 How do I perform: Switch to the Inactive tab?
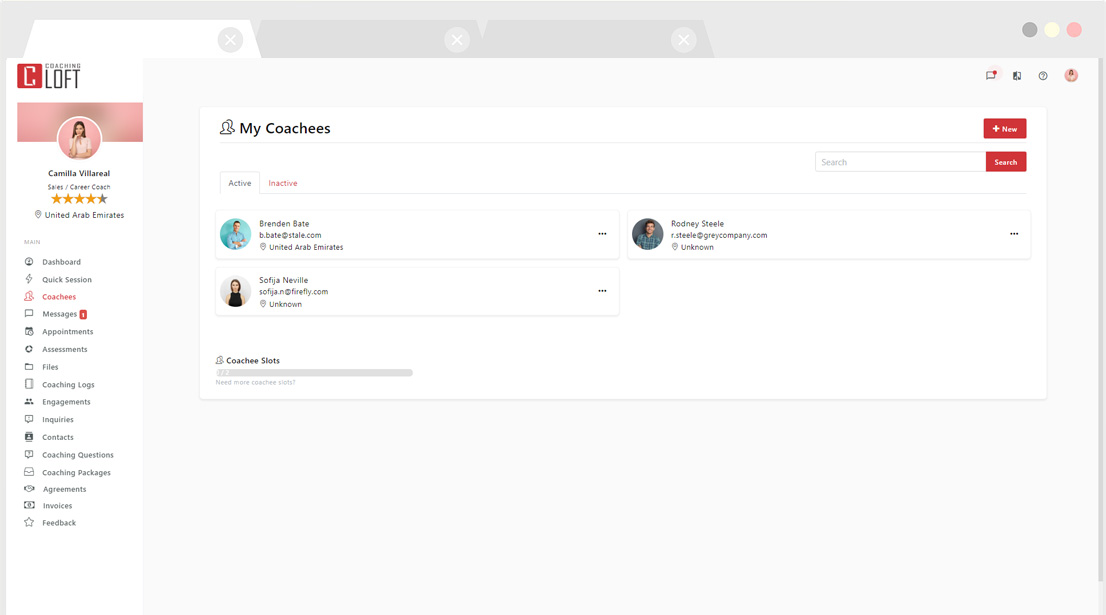pyautogui.click(x=283, y=183)
